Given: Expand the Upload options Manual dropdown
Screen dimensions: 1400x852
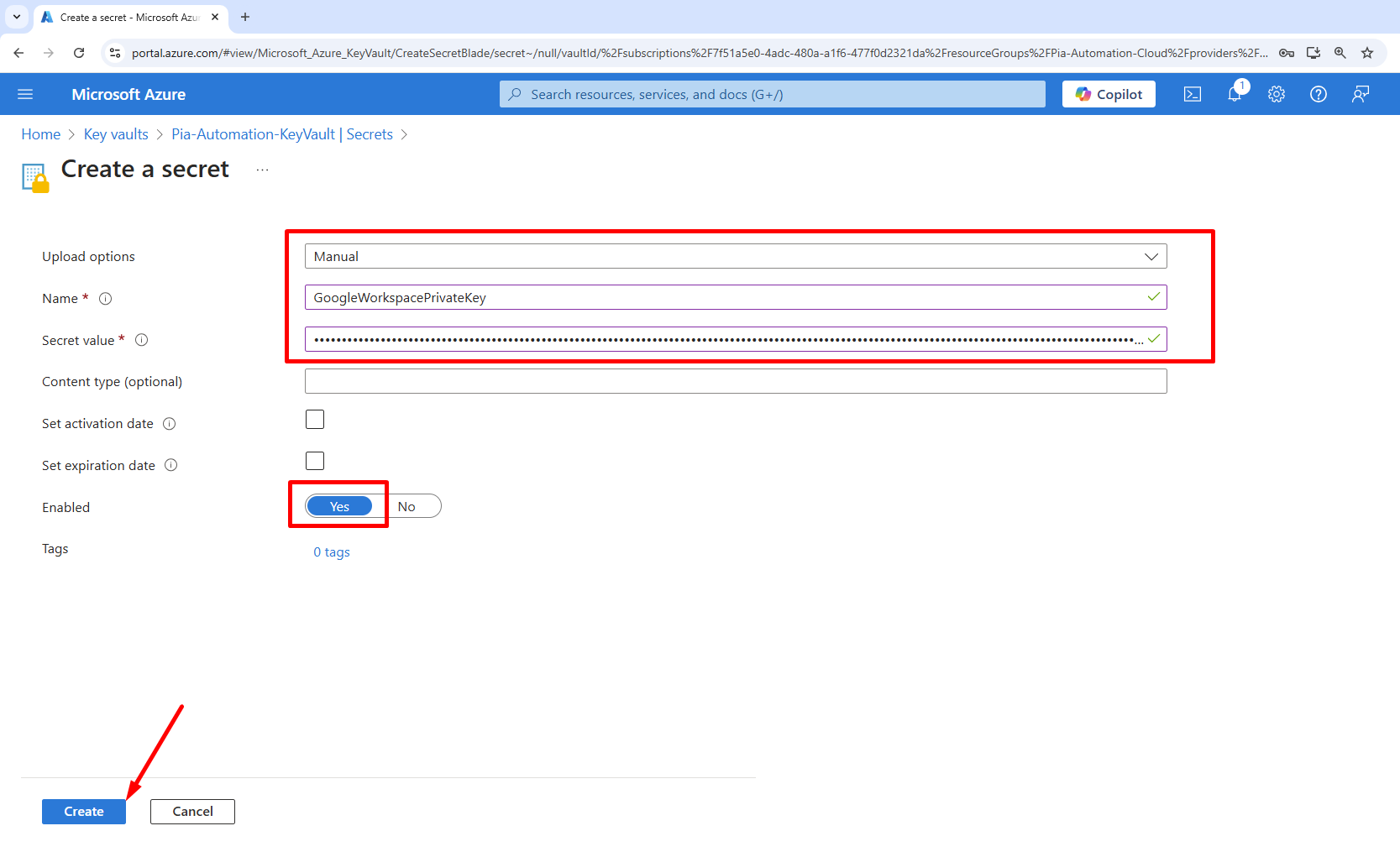Looking at the screenshot, I should [x=736, y=256].
